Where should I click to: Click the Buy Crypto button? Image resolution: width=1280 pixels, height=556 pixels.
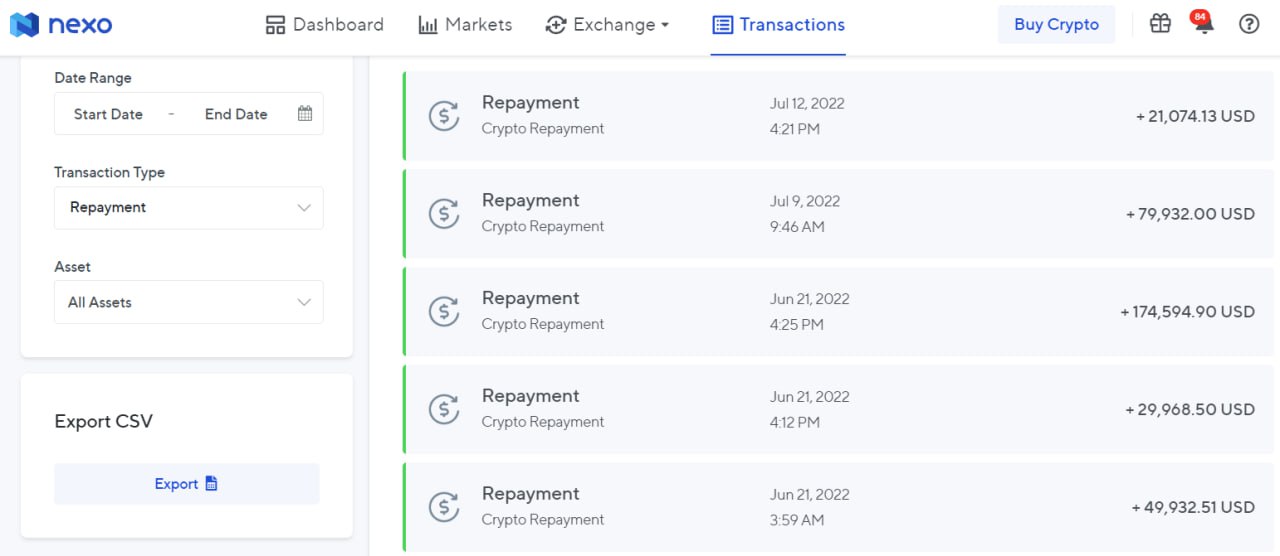point(1056,25)
